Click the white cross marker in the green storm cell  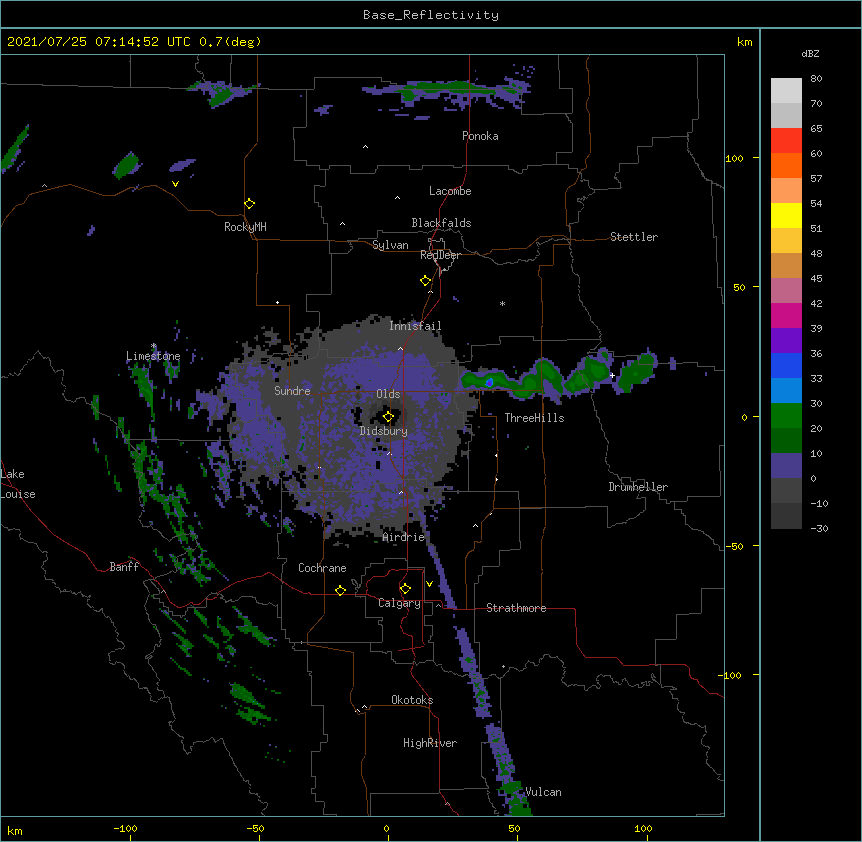[x=612, y=375]
